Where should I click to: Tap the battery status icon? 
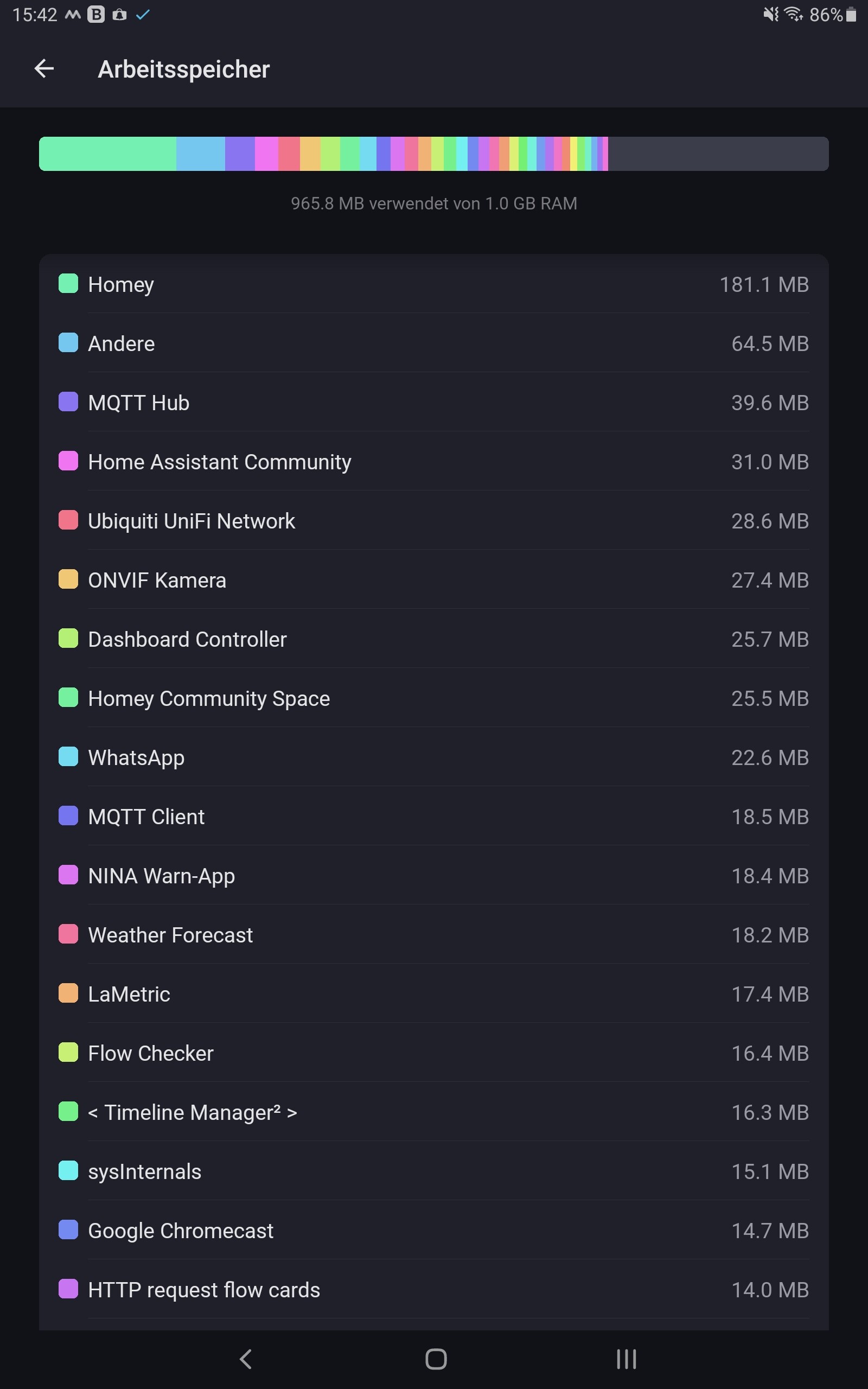click(x=851, y=14)
